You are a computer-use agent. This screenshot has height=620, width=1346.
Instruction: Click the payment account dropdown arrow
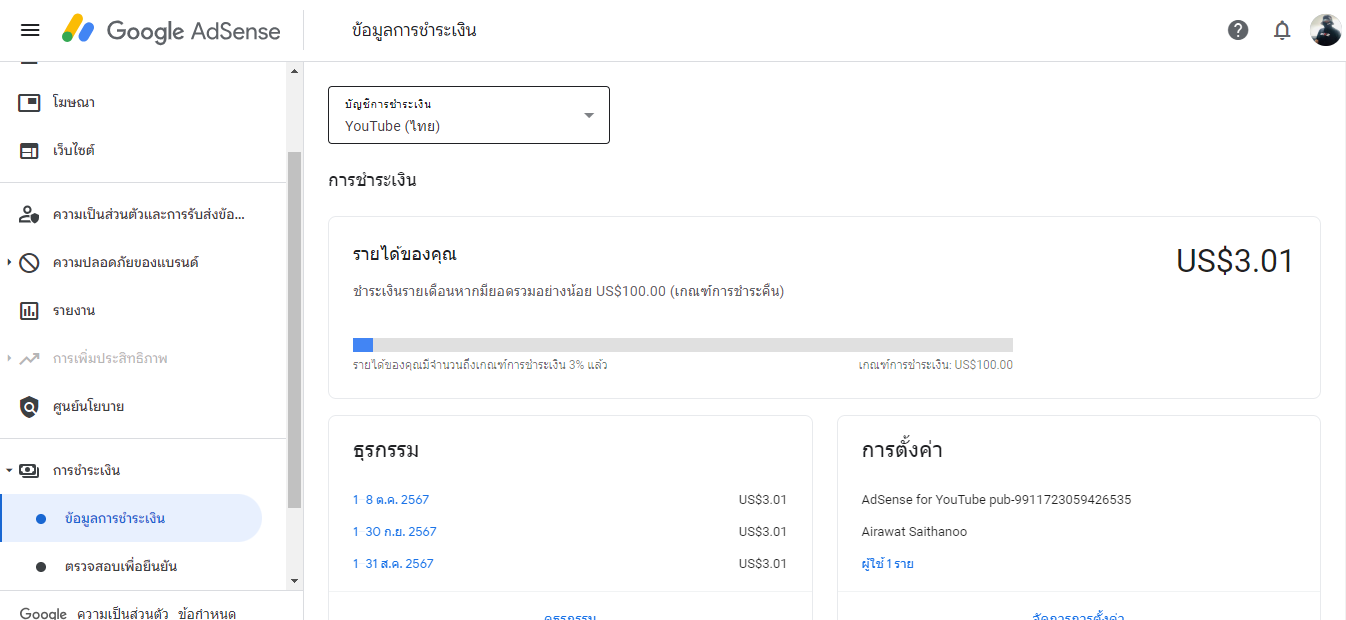(589, 115)
